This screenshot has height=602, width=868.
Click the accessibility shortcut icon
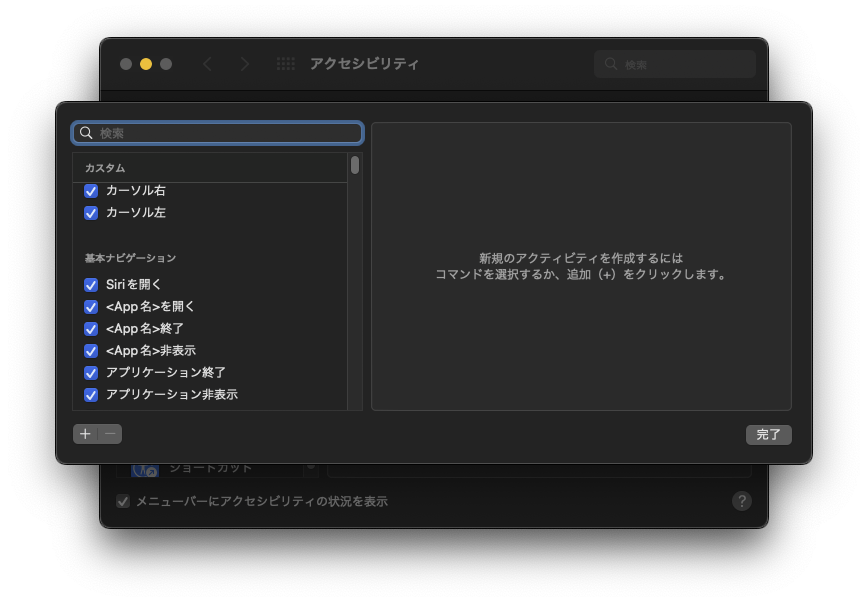(x=145, y=469)
